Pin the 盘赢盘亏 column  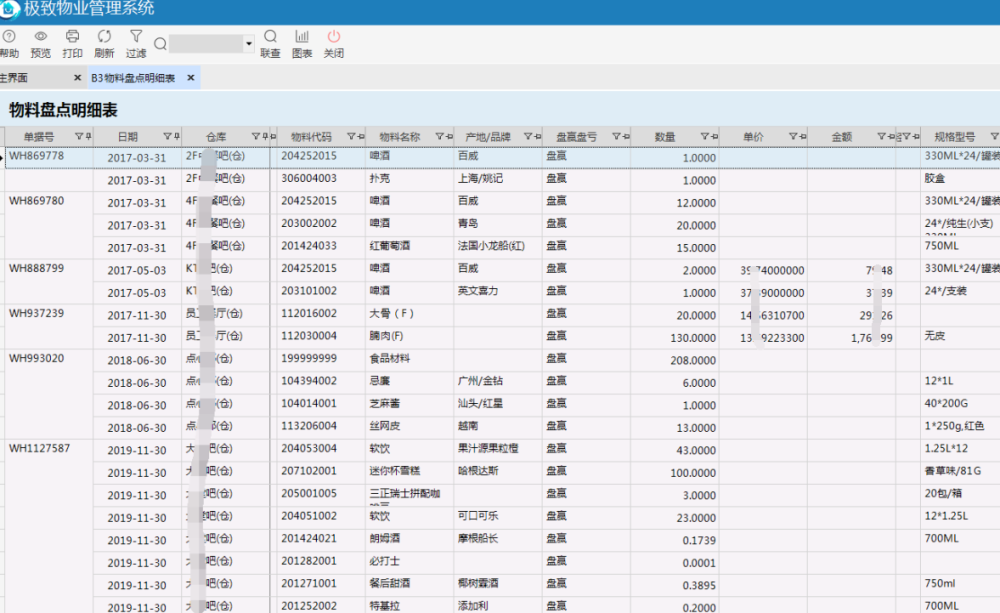tap(626, 137)
